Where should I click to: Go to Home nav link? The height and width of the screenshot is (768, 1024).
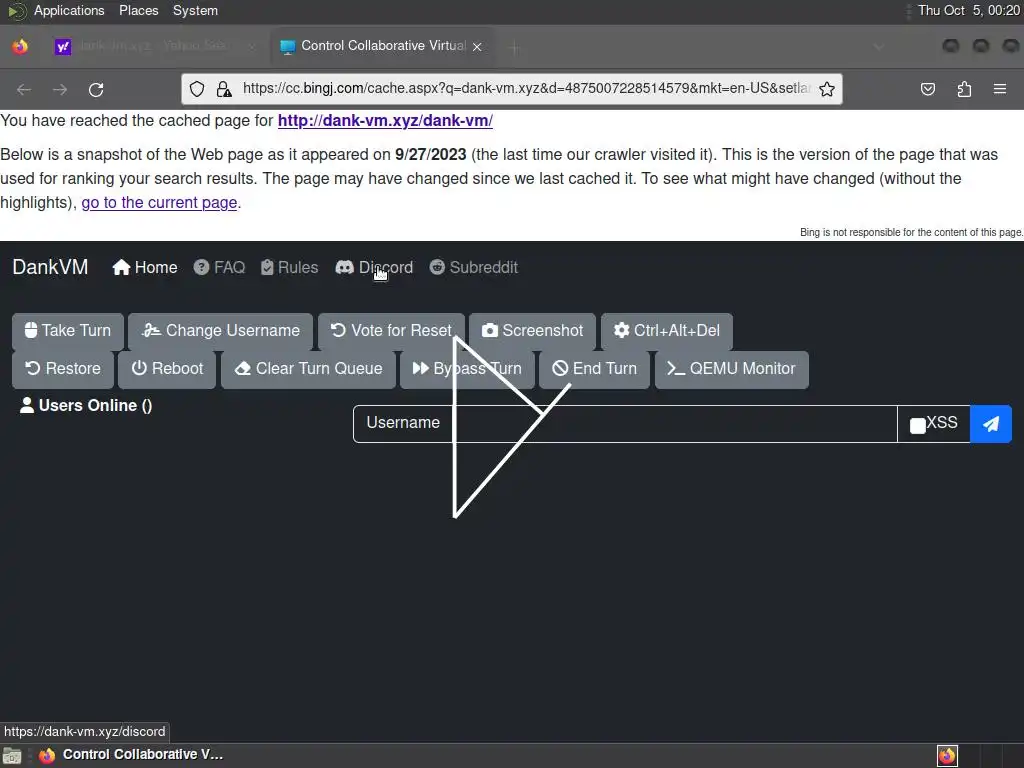tap(144, 267)
